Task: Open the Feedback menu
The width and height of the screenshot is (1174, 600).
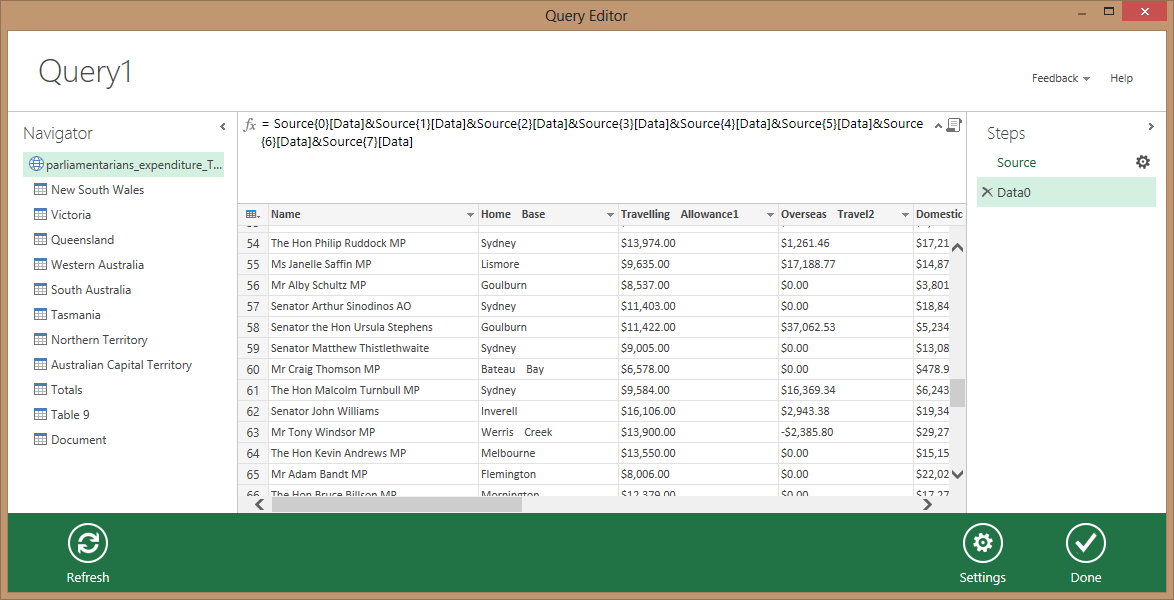Action: [x=1060, y=78]
